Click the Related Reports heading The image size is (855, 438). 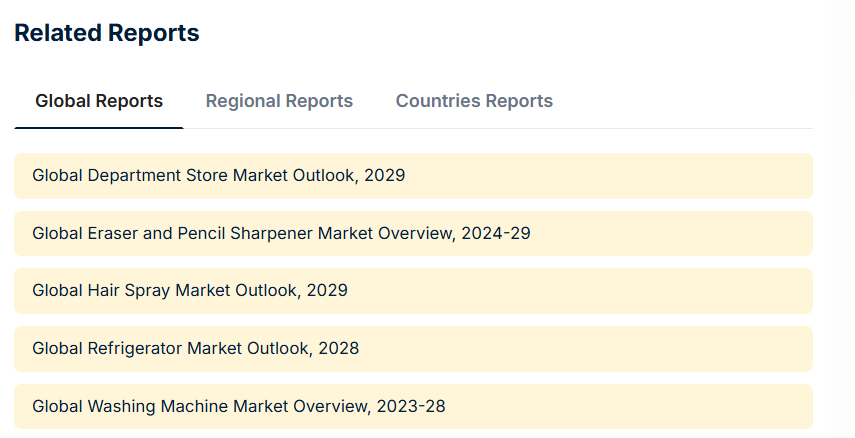click(x=107, y=33)
